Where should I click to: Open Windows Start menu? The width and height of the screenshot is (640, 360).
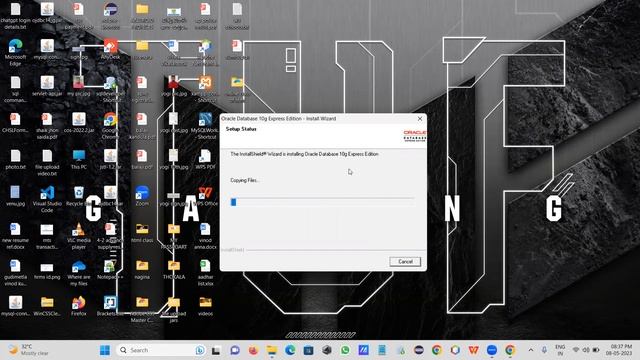tap(105, 350)
